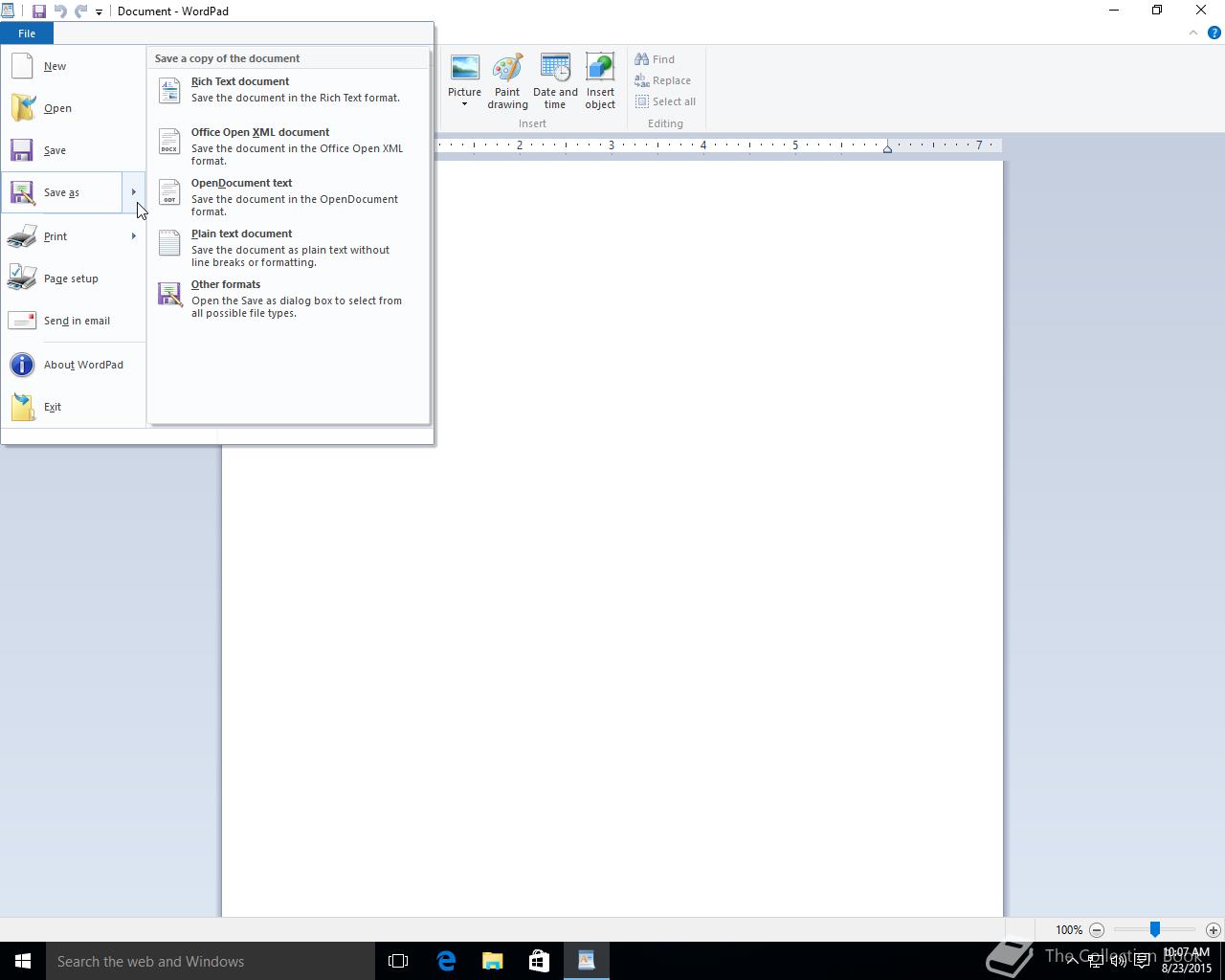
Task: Click the taskbar clock and date
Action: click(1187, 961)
